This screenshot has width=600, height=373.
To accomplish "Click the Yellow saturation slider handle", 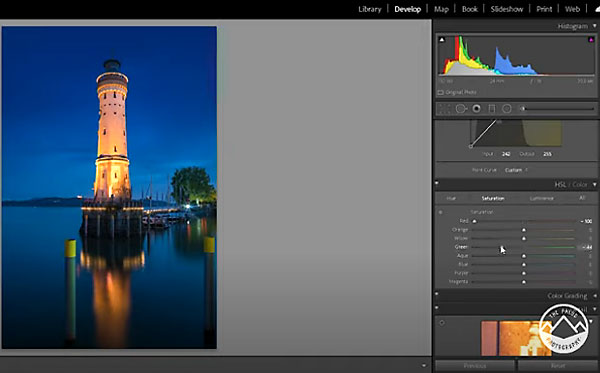I will [524, 238].
